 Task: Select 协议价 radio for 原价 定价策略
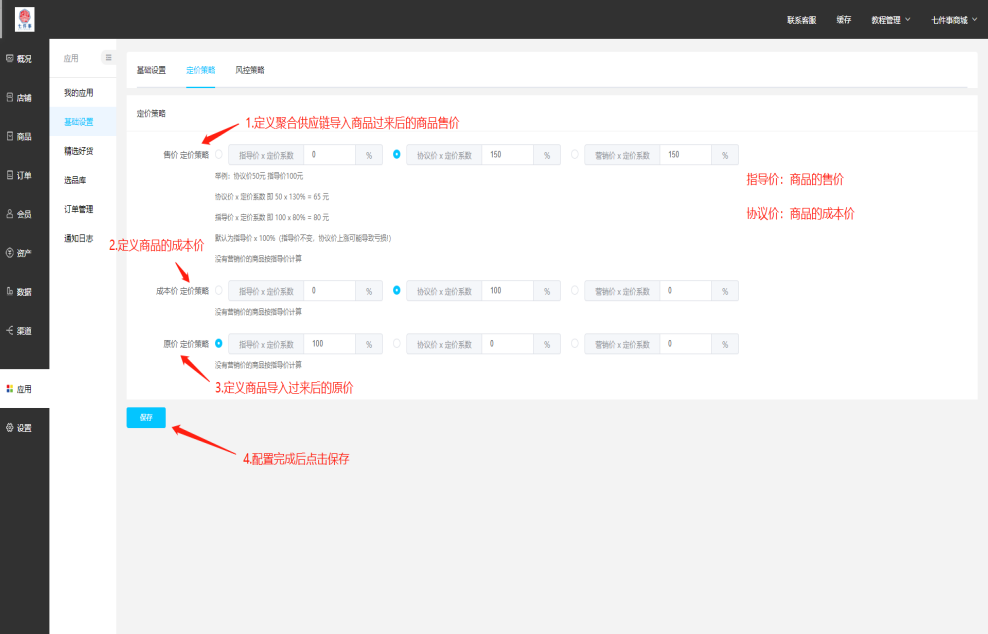(396, 343)
